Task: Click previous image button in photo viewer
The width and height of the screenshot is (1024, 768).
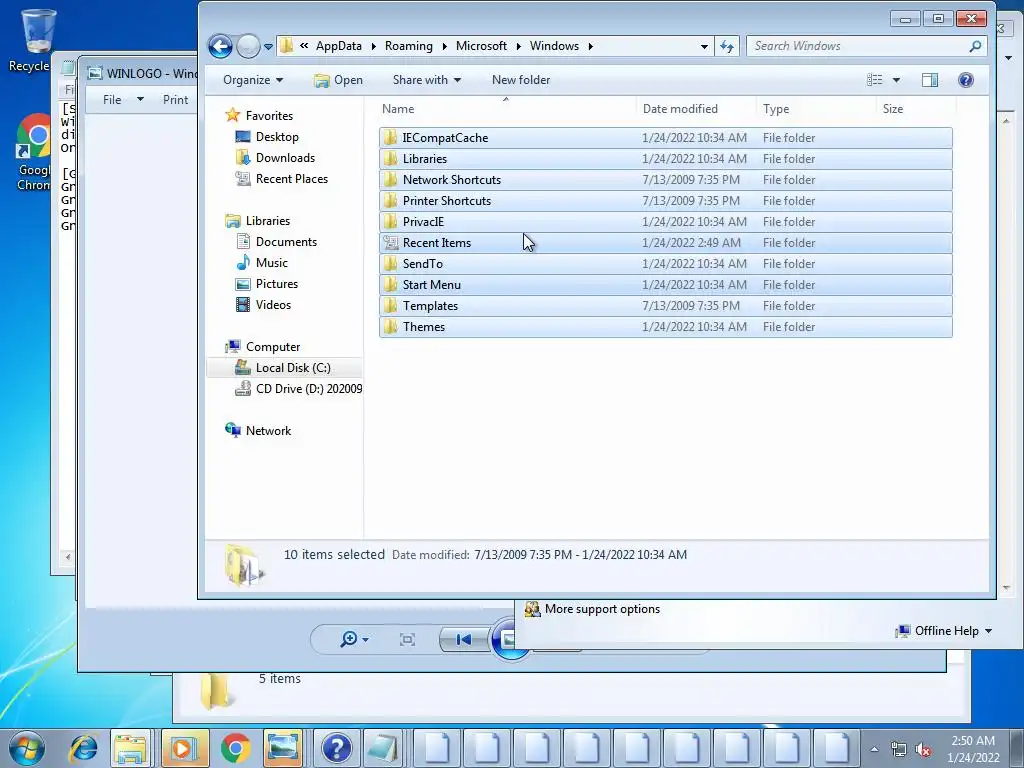Action: click(464, 639)
